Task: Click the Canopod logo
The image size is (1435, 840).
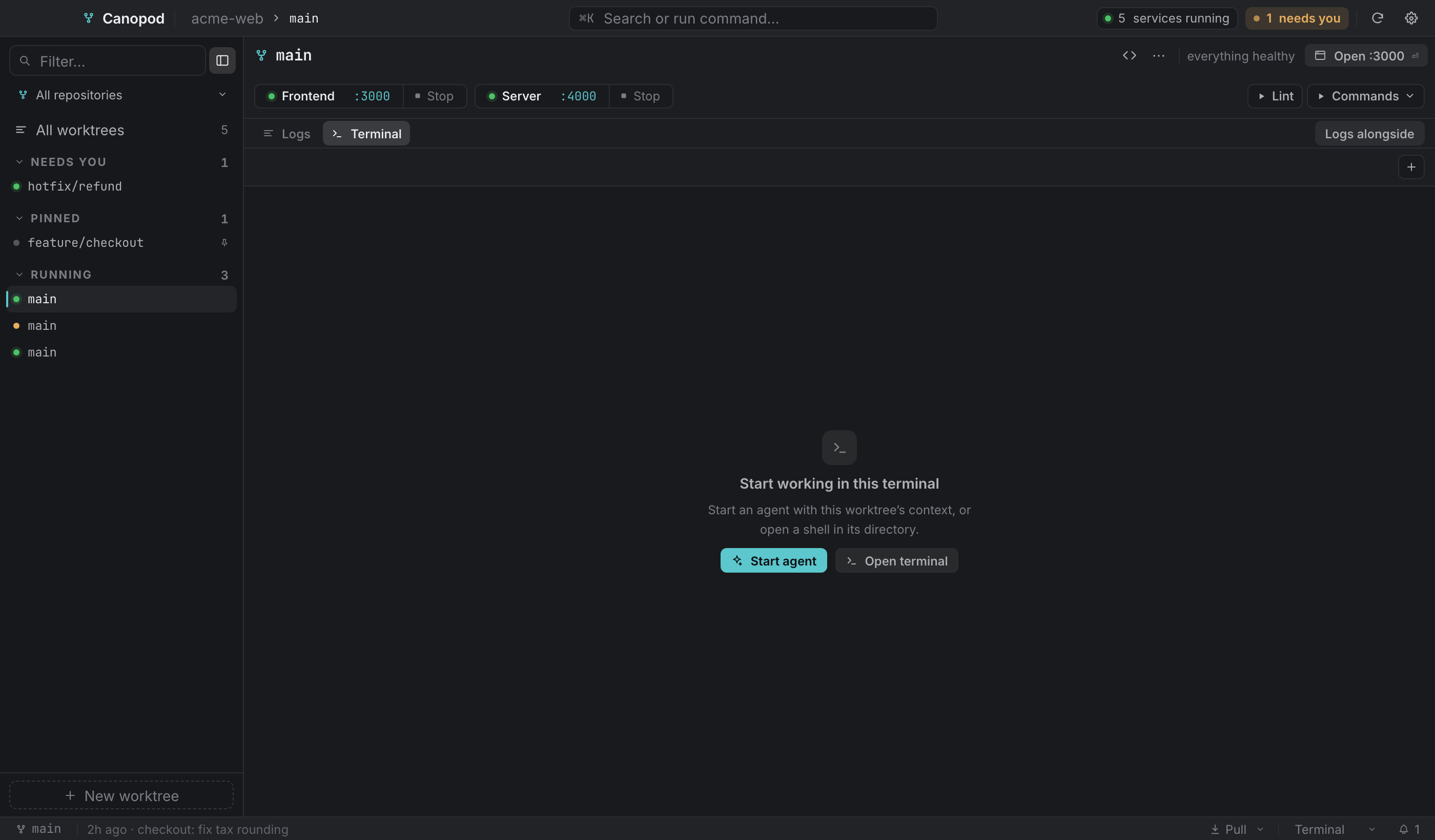Action: [x=88, y=18]
